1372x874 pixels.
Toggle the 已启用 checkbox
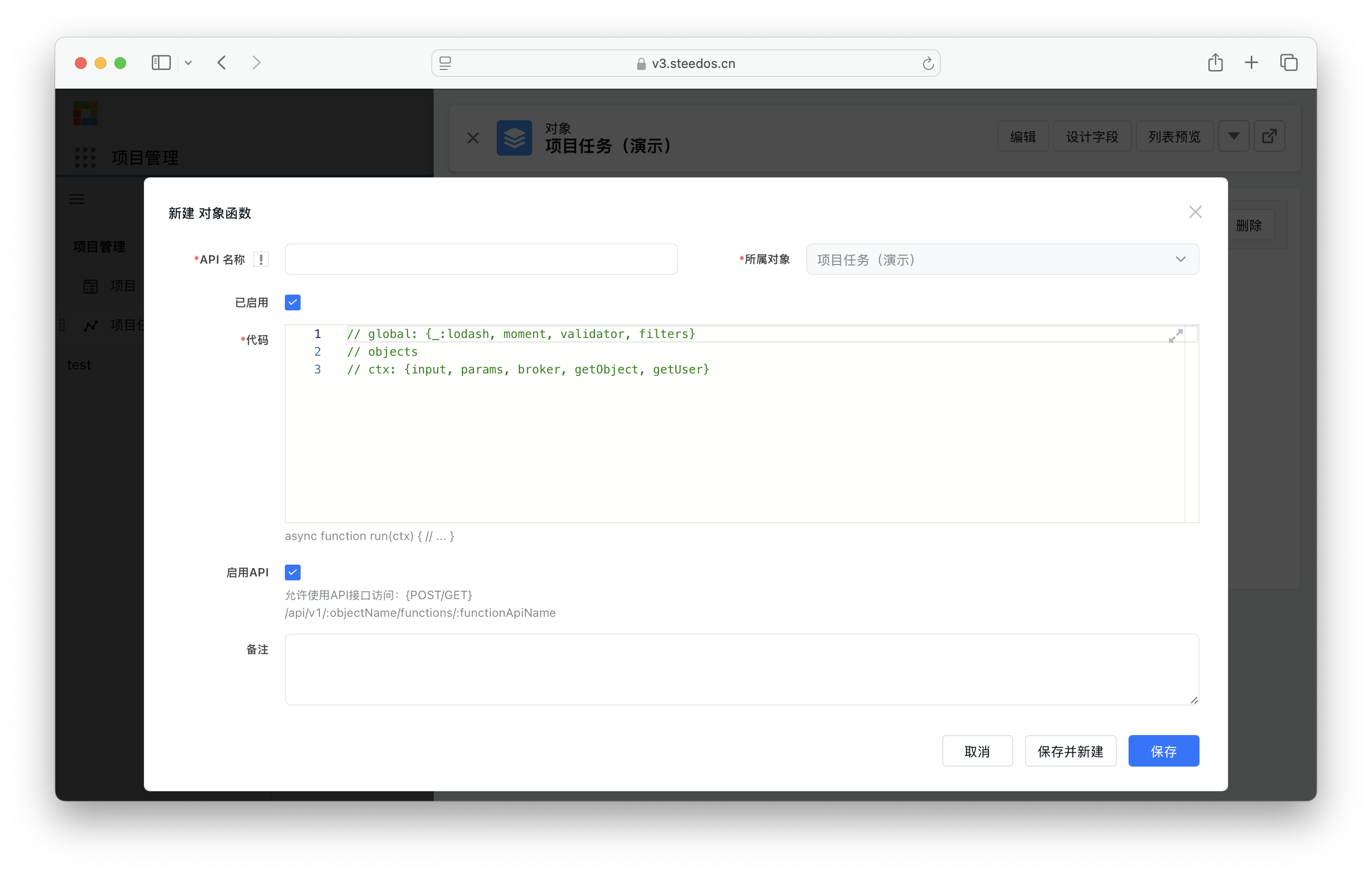(292, 303)
